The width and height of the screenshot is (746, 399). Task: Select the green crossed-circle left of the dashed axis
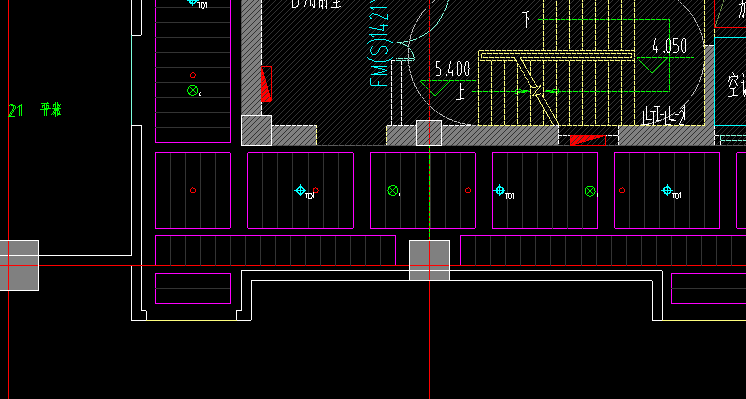[393, 191]
